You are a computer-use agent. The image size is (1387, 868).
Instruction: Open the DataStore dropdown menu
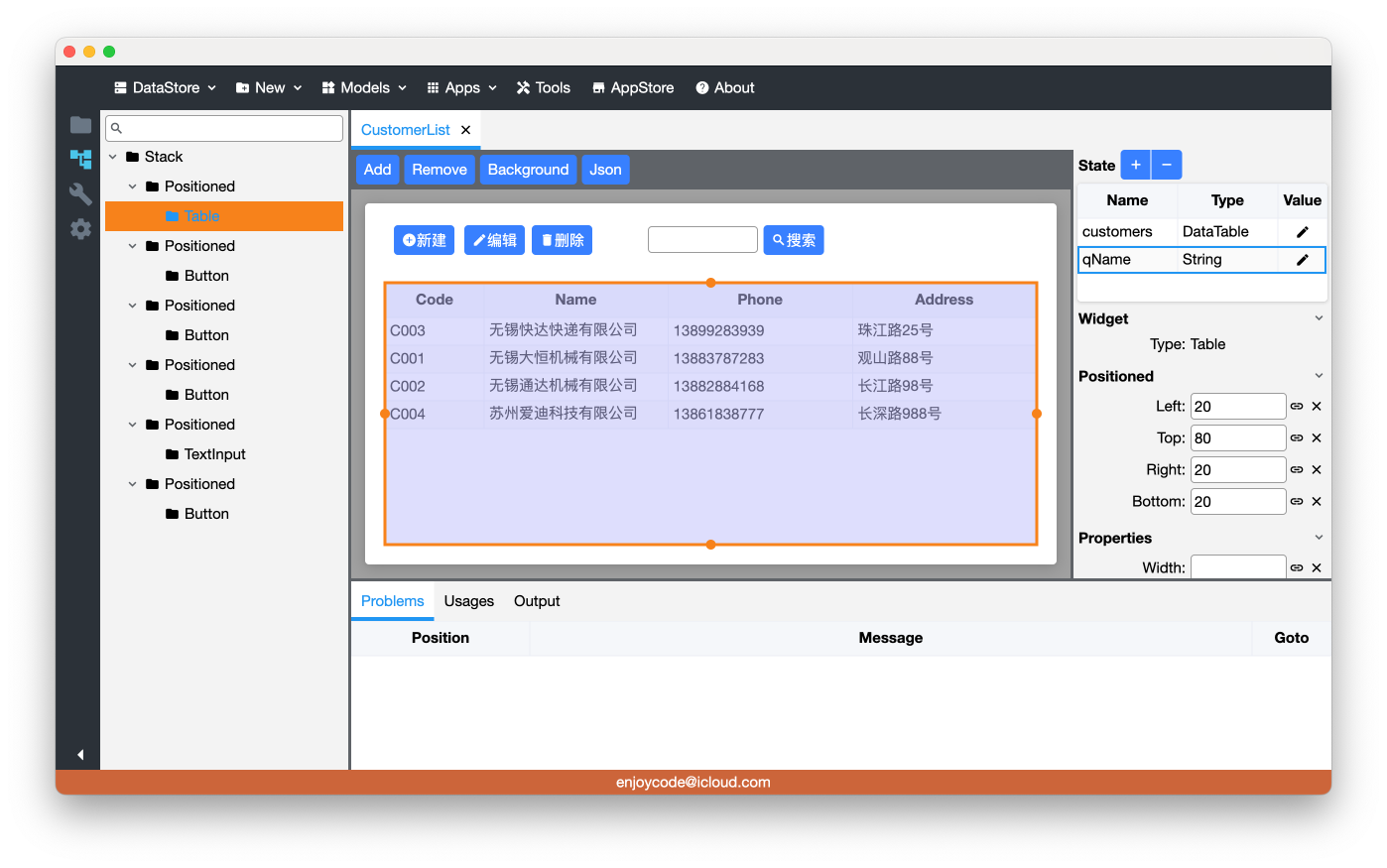click(165, 88)
